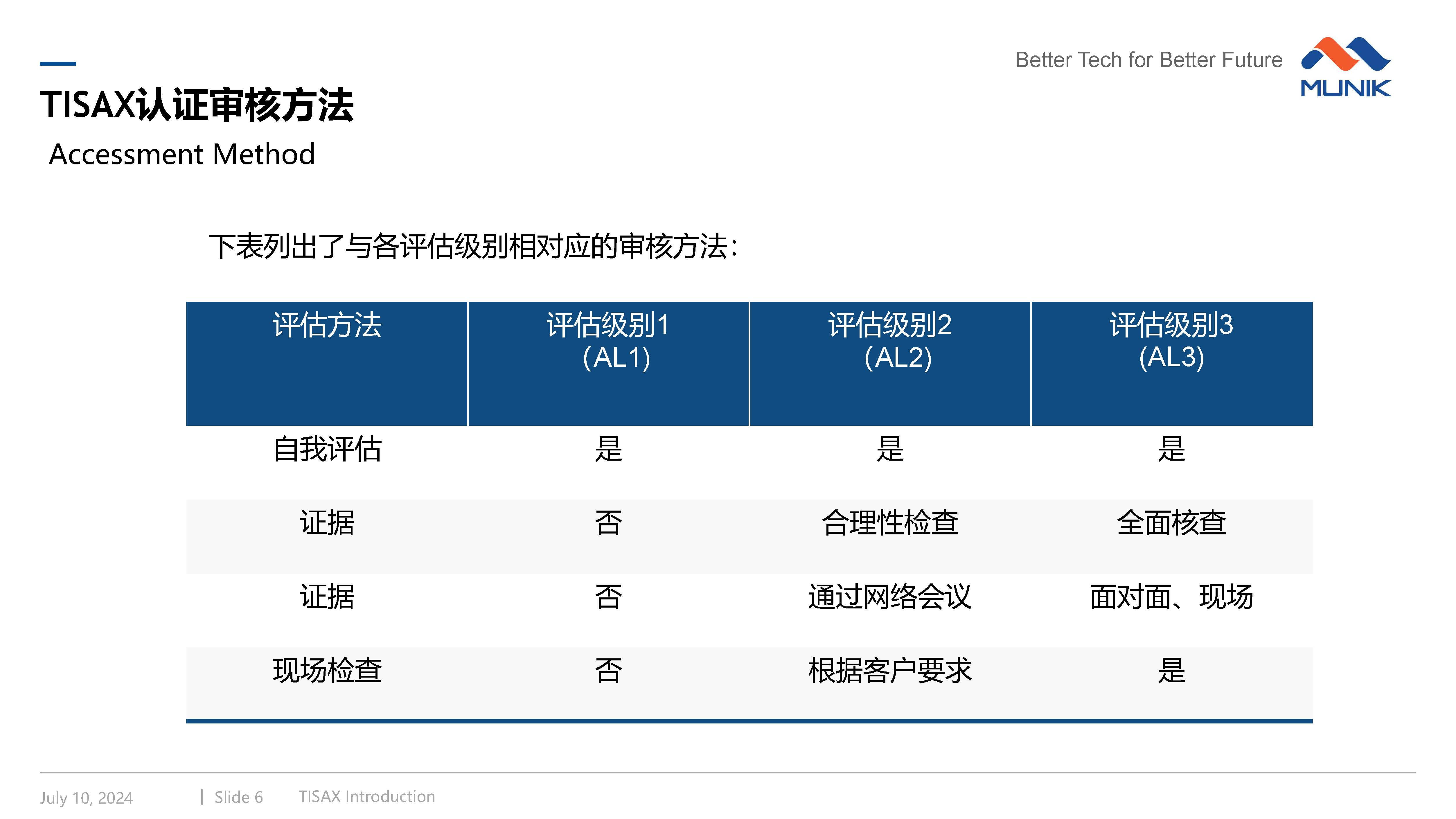Click the July 10, 2024 footer date
Viewport: 1456px width, 819px height.
click(87, 798)
